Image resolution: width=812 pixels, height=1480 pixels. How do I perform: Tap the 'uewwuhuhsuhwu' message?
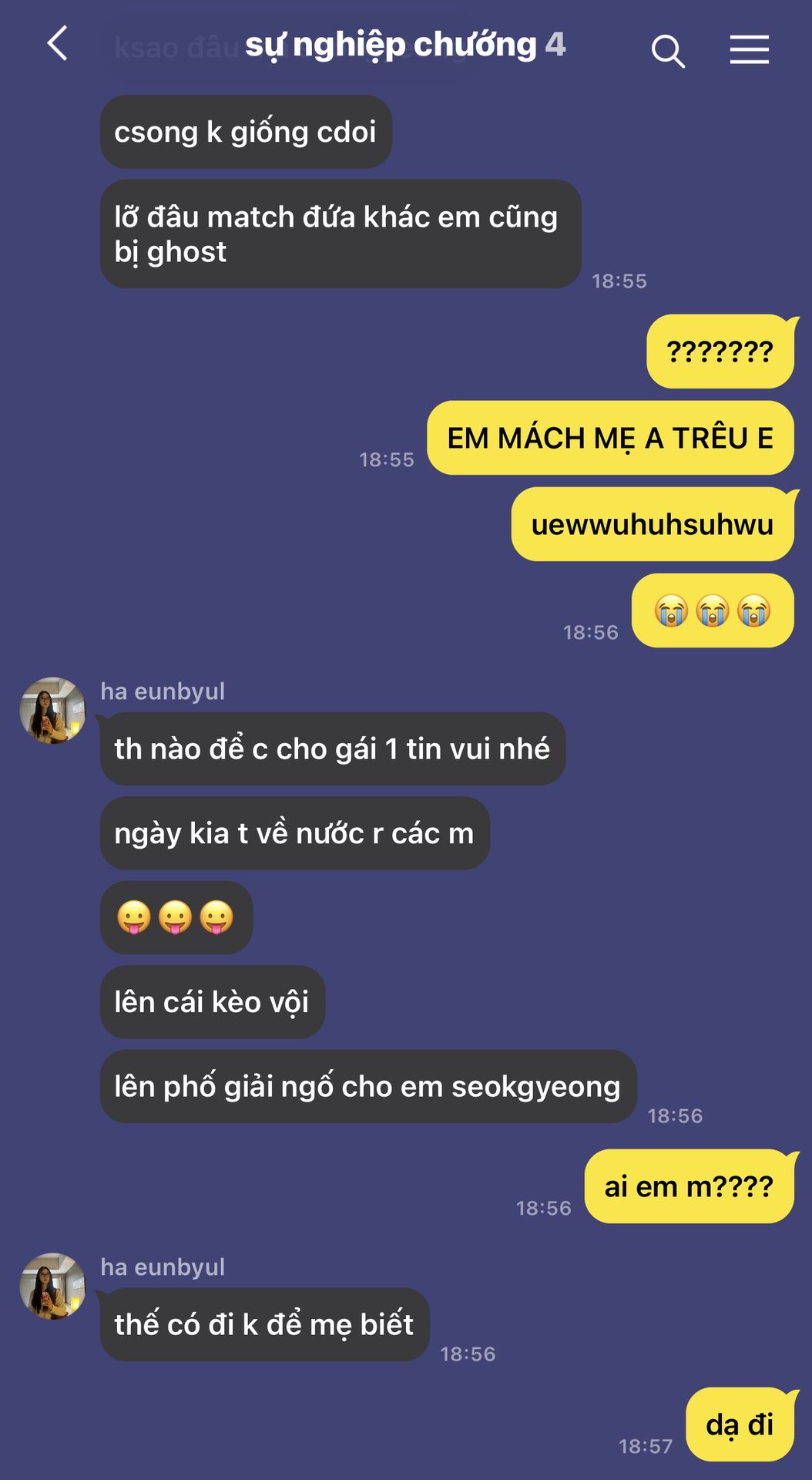tap(653, 524)
